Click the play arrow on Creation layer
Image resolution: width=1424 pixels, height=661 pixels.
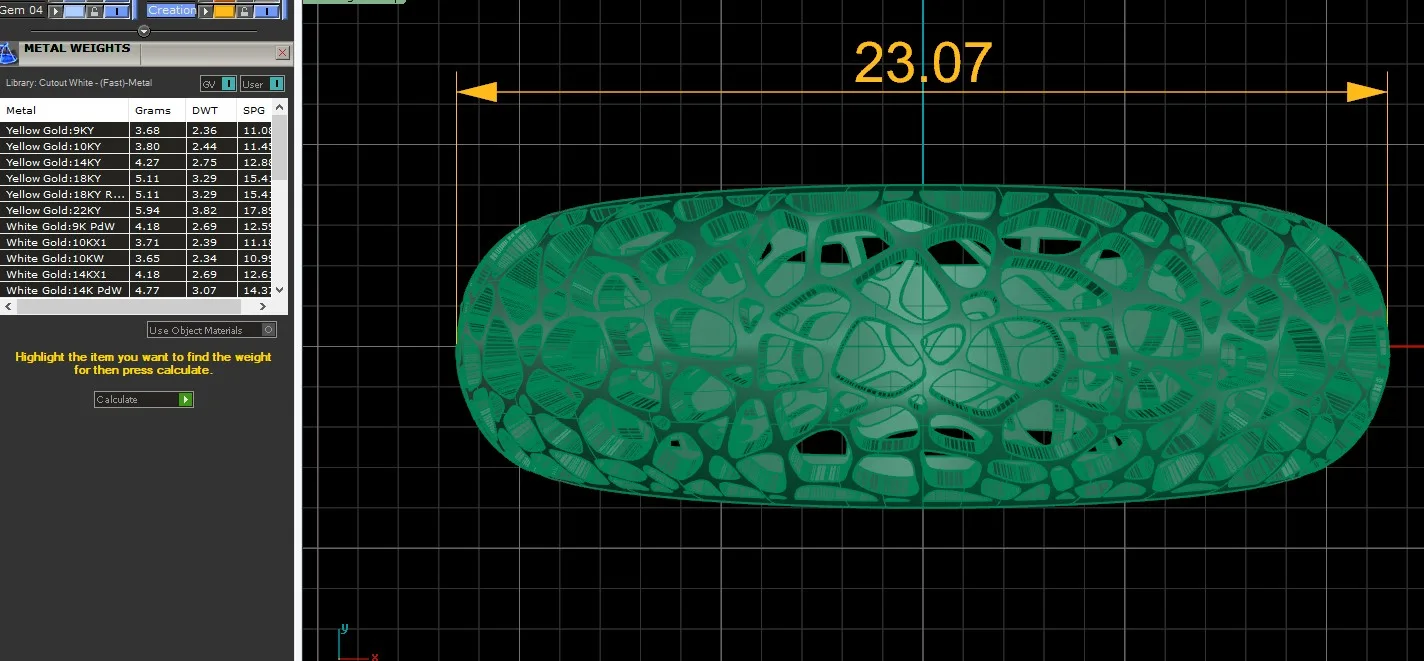click(206, 11)
